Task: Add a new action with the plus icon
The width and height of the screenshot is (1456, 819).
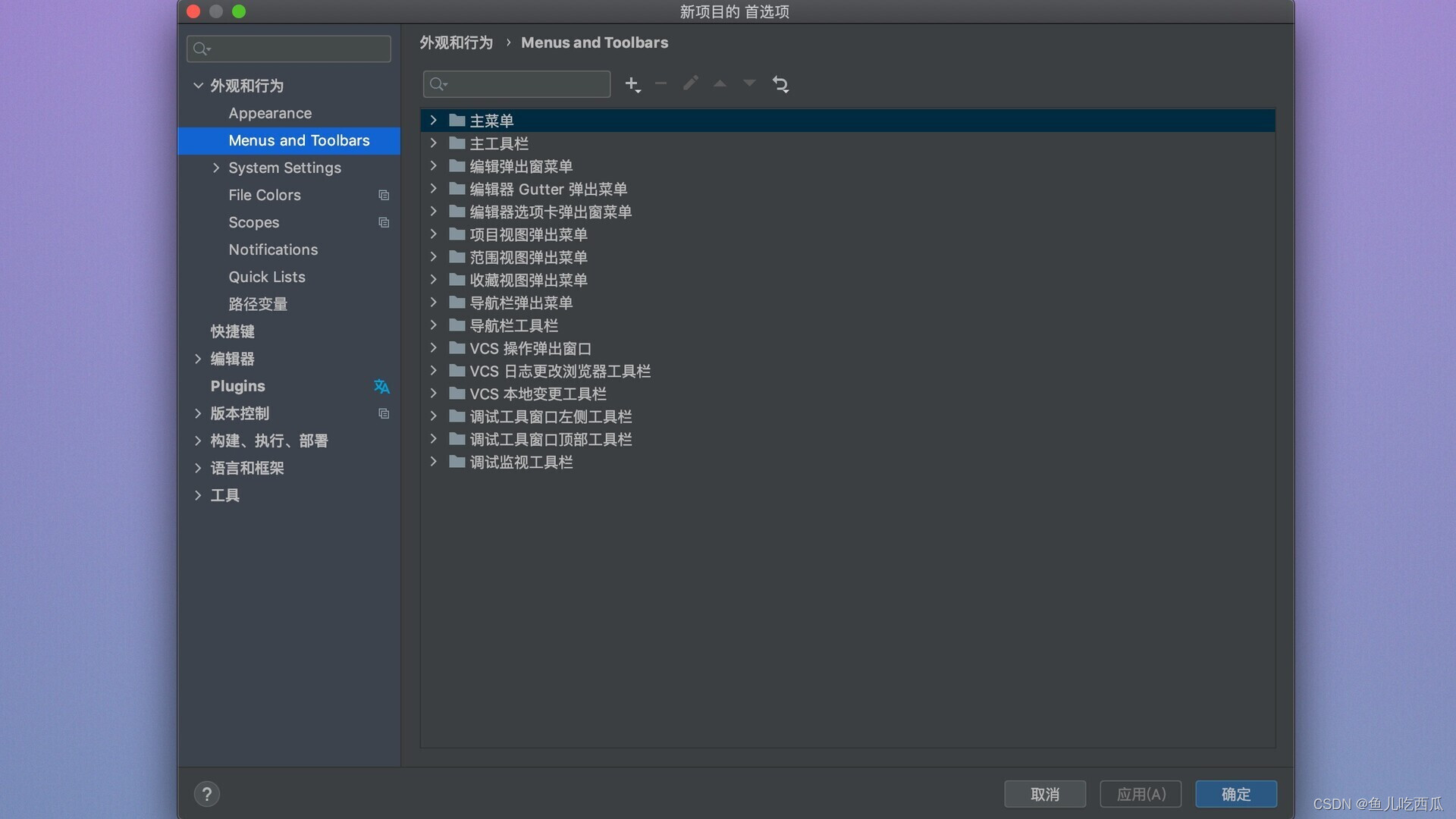Action: [632, 84]
